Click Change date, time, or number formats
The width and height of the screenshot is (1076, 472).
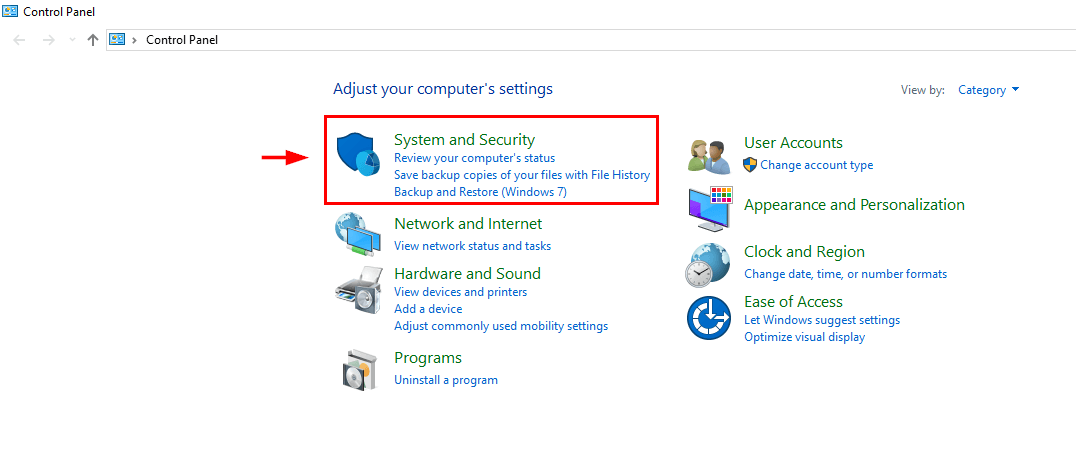click(x=845, y=274)
